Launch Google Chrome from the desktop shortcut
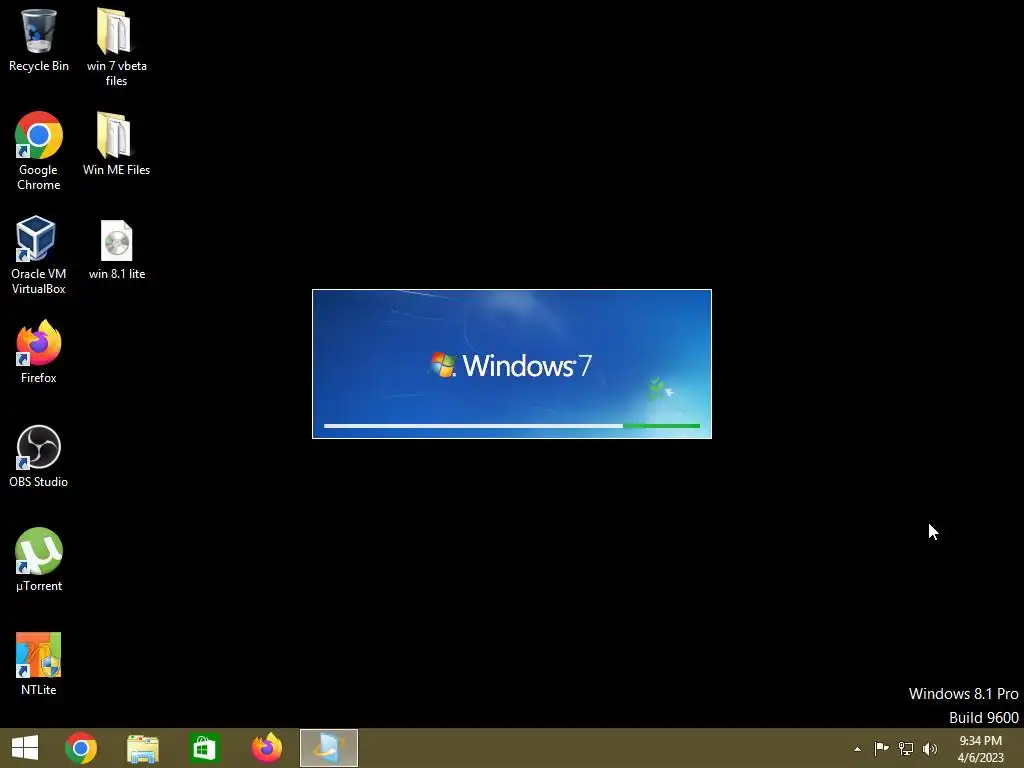This screenshot has height=768, width=1024. (39, 151)
